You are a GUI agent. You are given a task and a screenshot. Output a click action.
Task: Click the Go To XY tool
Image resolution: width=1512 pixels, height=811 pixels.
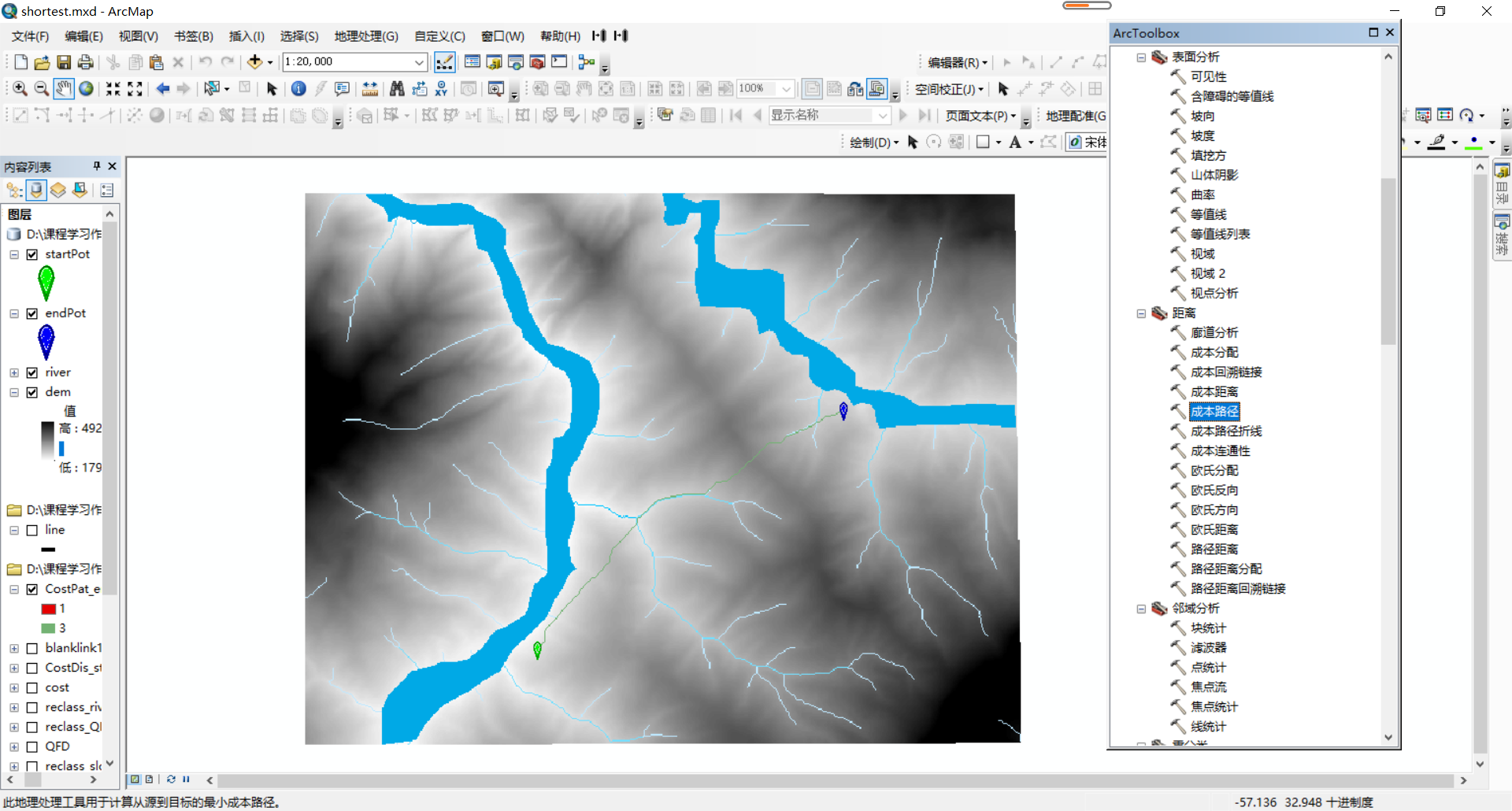pyautogui.click(x=442, y=88)
